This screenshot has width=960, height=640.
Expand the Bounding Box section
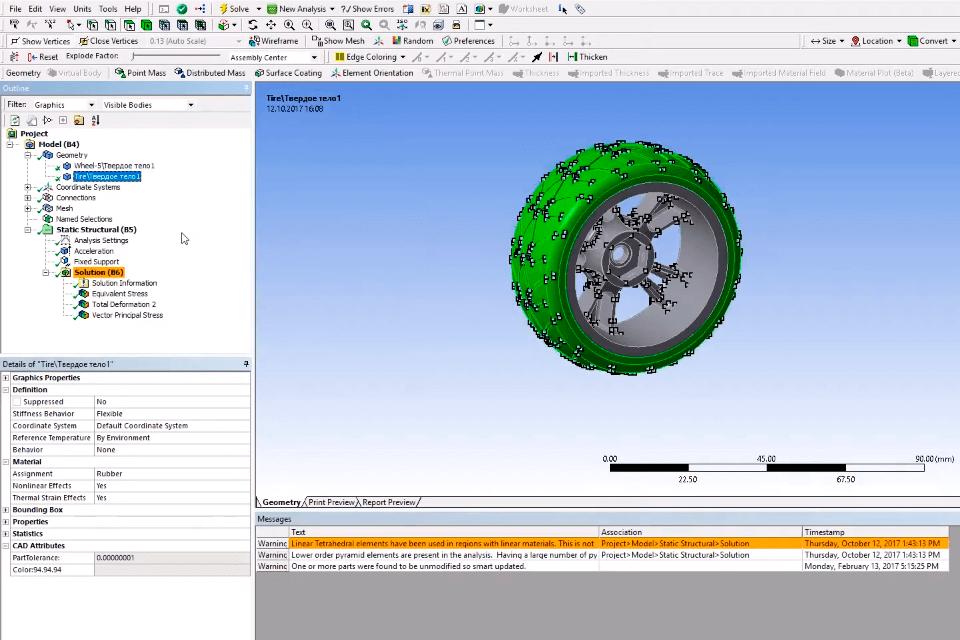coord(6,510)
